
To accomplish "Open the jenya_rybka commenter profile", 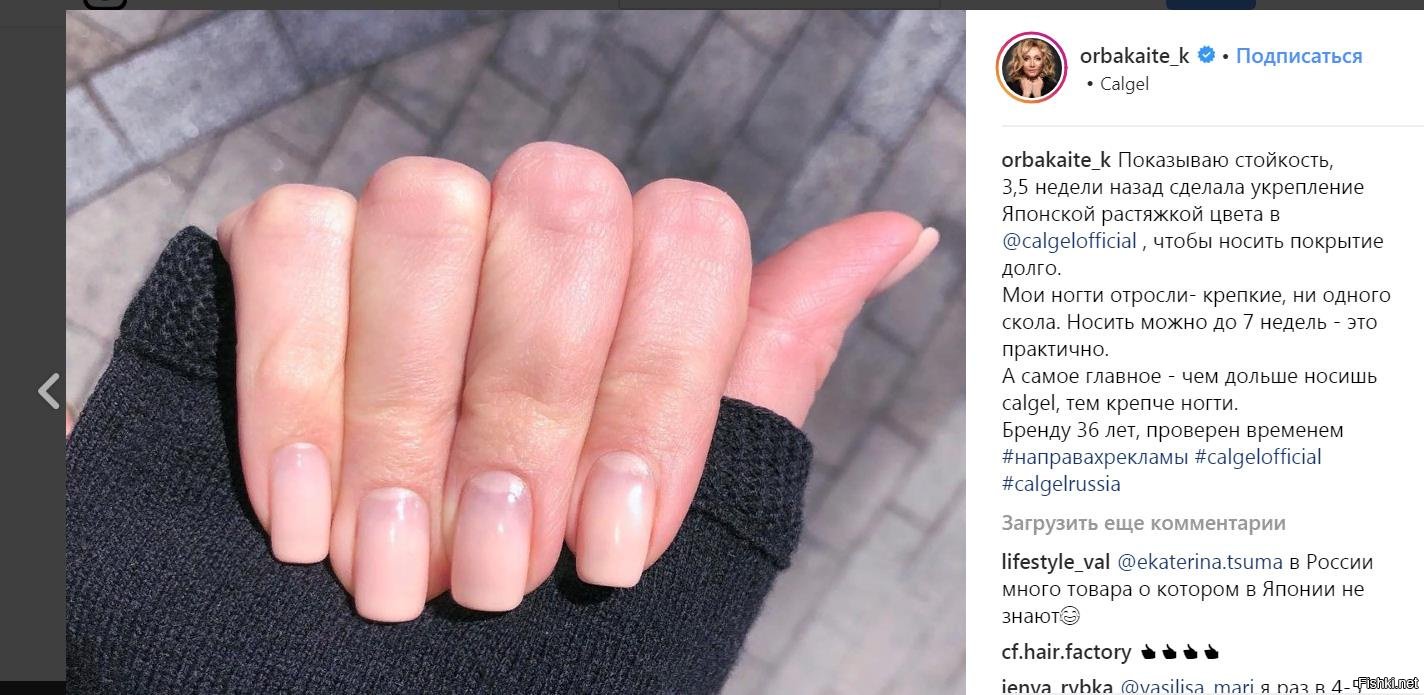I will coord(1056,686).
